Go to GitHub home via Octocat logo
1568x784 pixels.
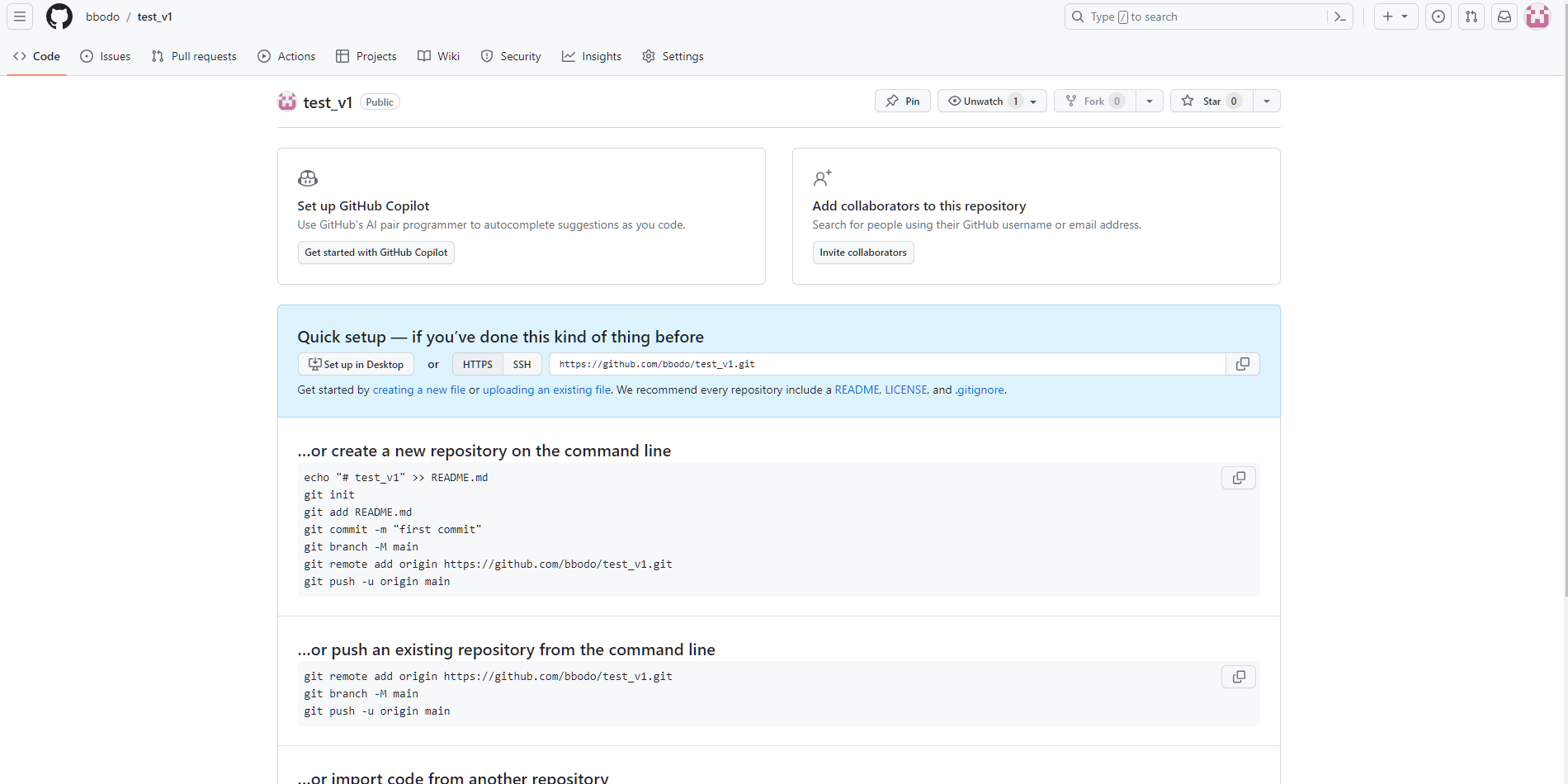59,17
